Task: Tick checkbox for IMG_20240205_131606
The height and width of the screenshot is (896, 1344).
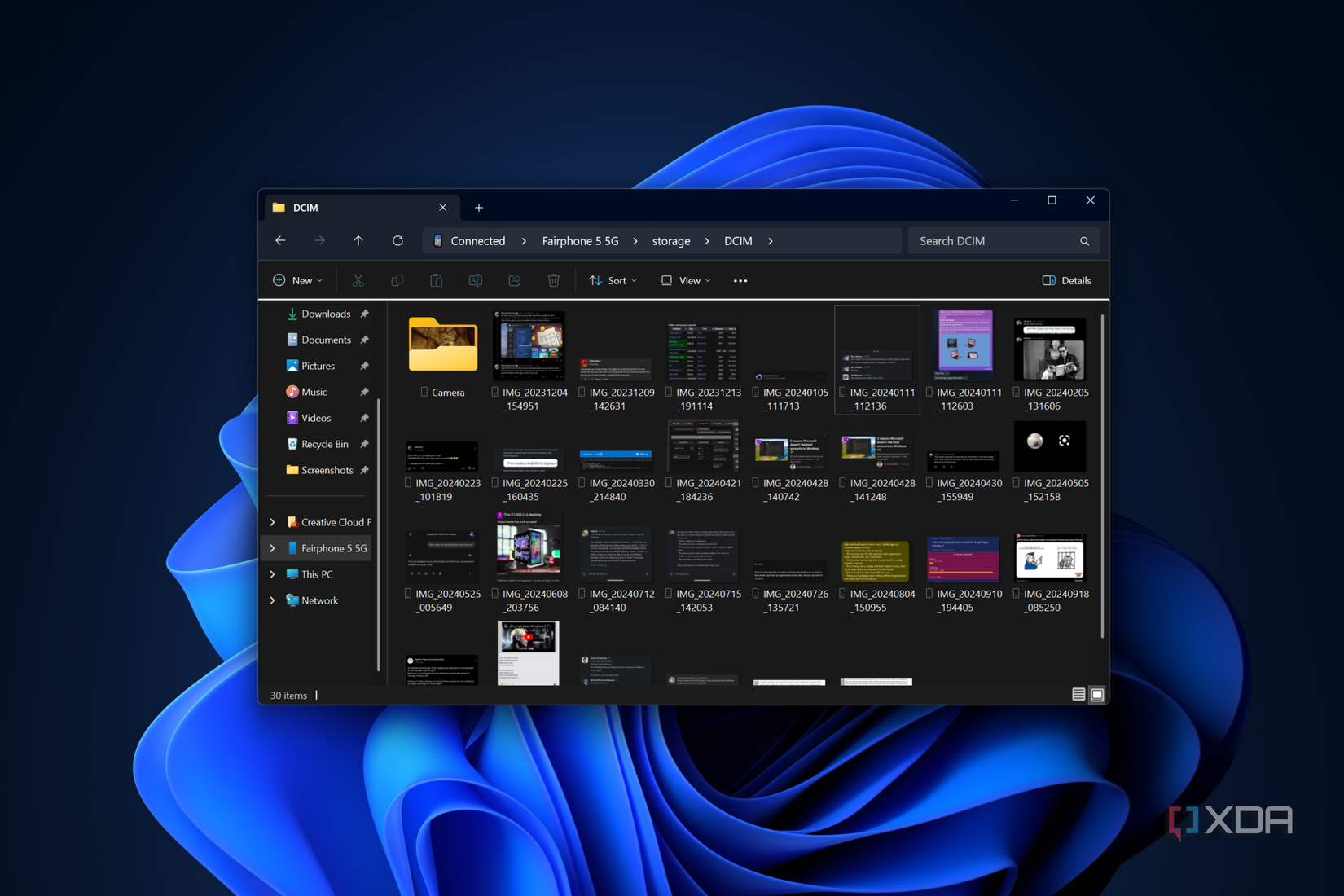Action: pyautogui.click(x=1017, y=393)
